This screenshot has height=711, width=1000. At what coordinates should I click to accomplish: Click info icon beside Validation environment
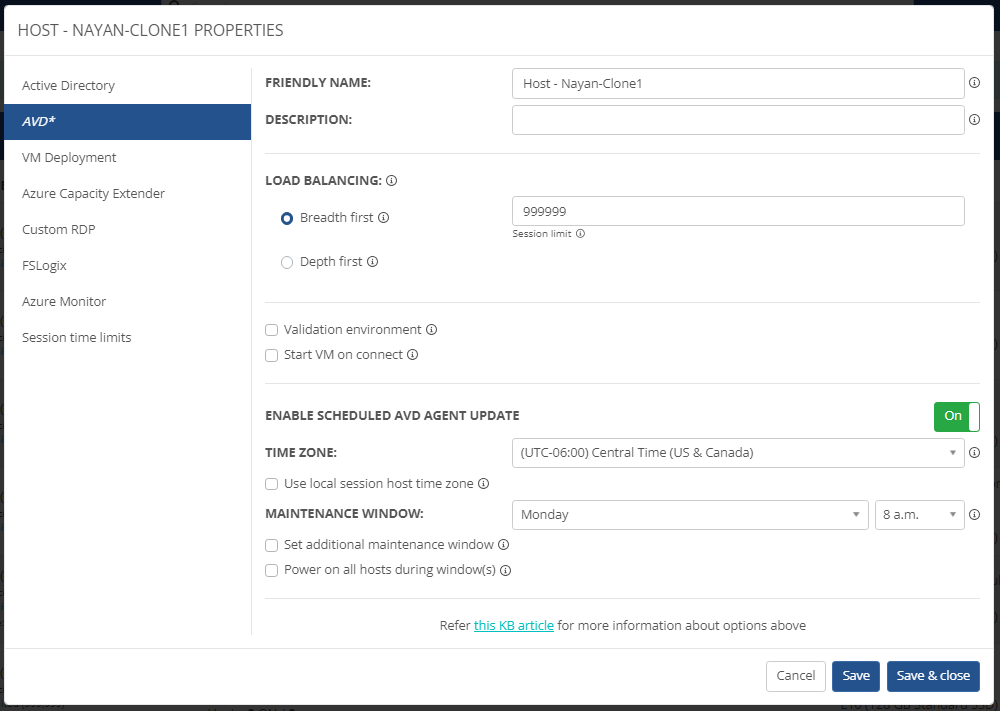pos(432,330)
